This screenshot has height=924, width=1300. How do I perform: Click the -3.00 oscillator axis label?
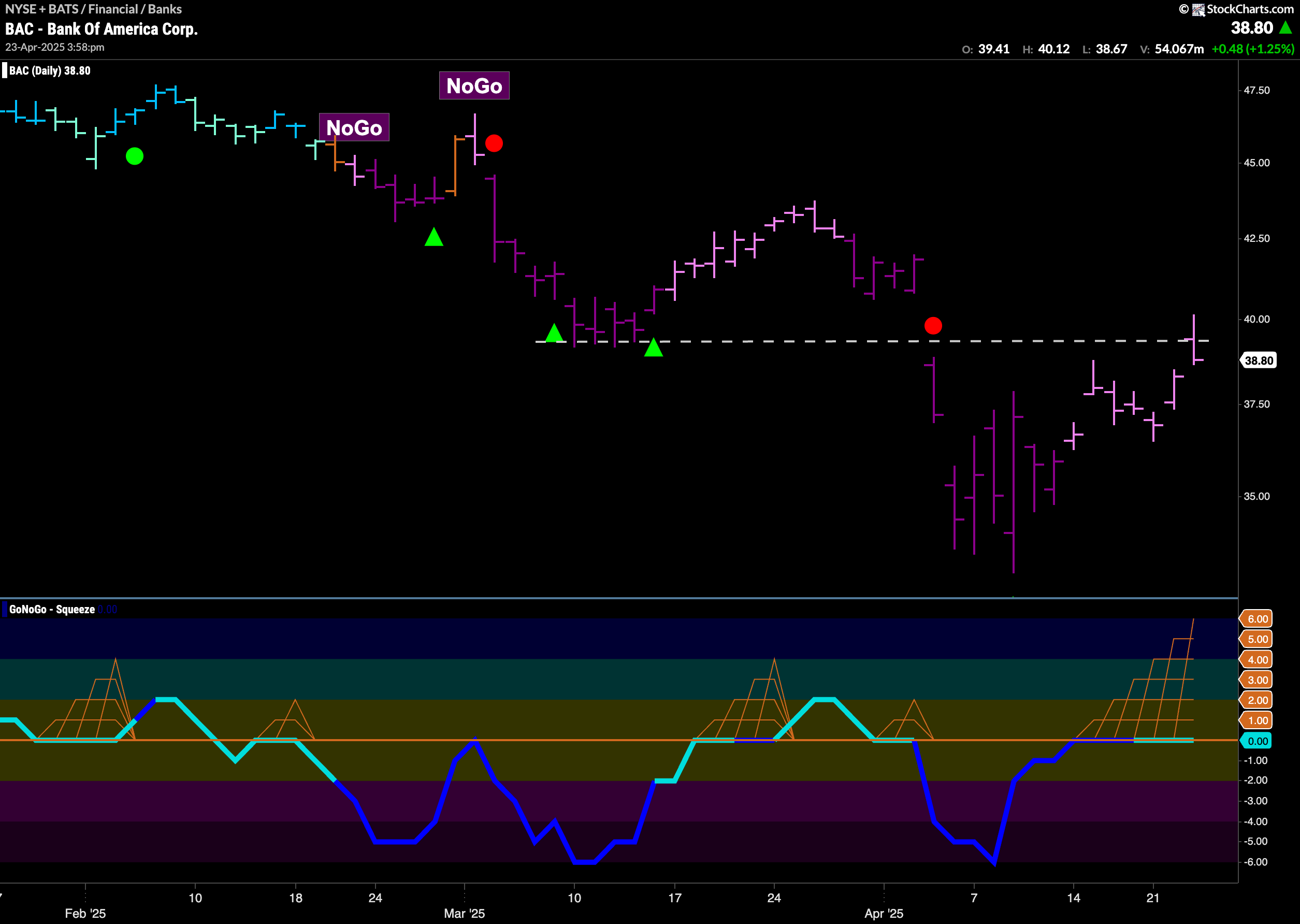(1255, 801)
